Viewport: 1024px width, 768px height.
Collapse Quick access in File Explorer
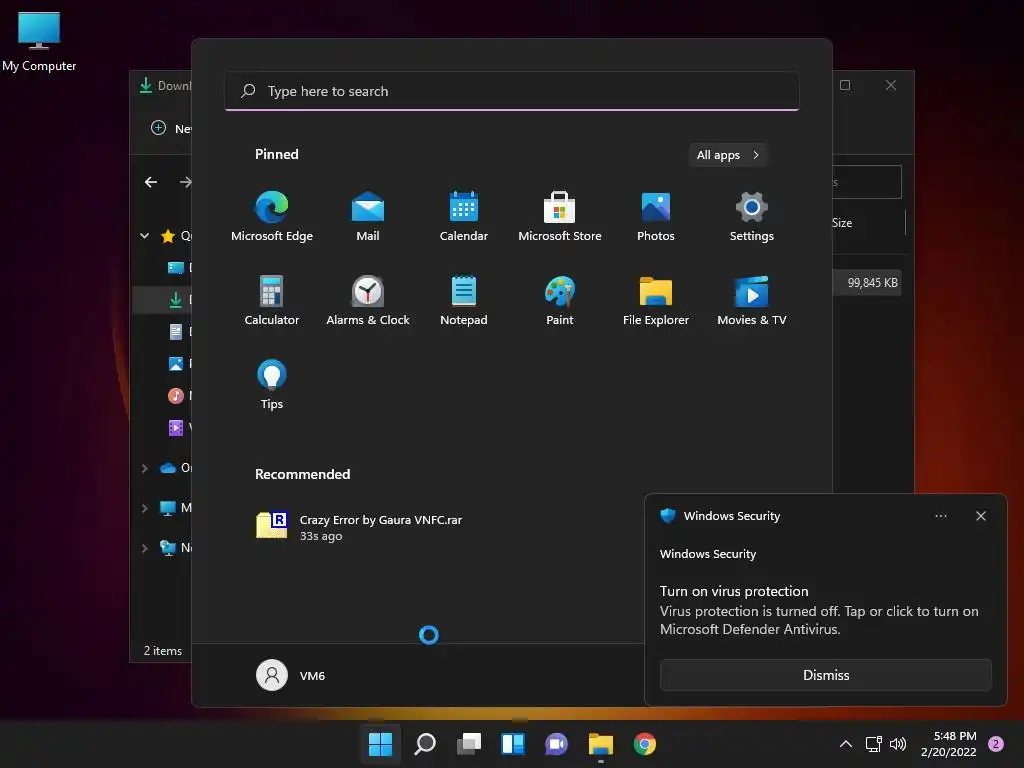(144, 236)
